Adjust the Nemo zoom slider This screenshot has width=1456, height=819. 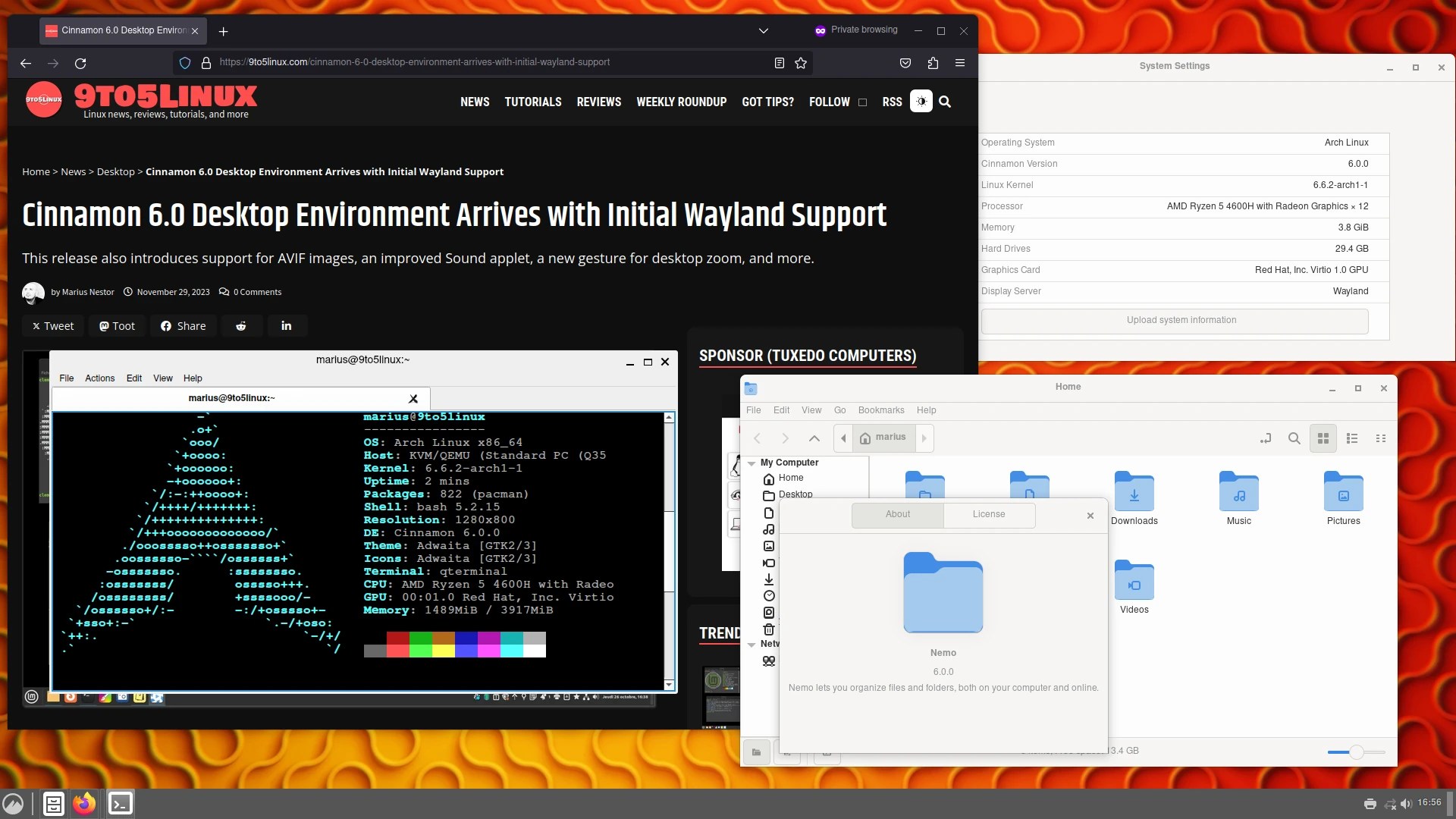click(1355, 752)
